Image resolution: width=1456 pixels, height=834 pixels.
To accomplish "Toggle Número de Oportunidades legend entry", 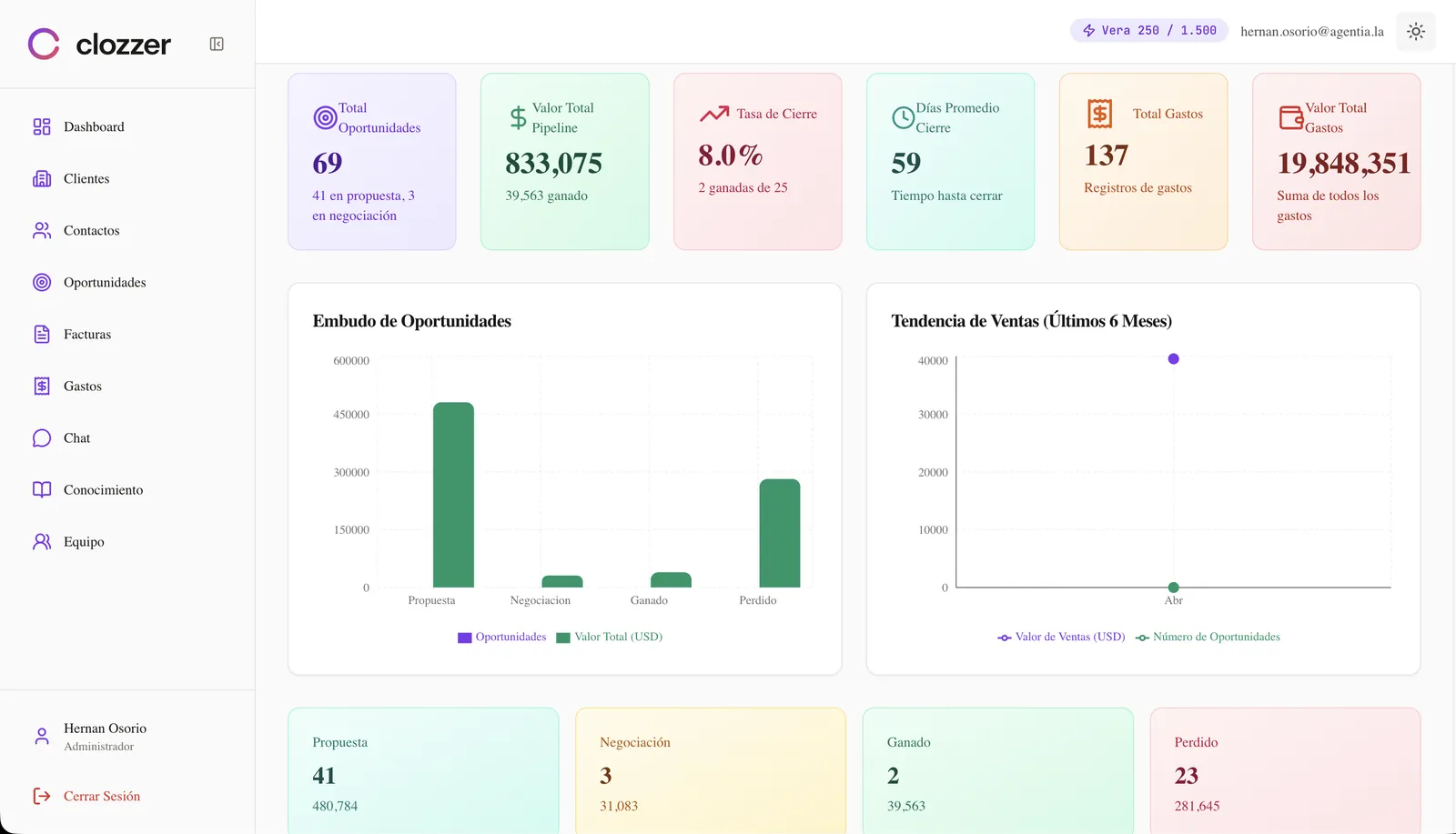I will click(x=1208, y=637).
